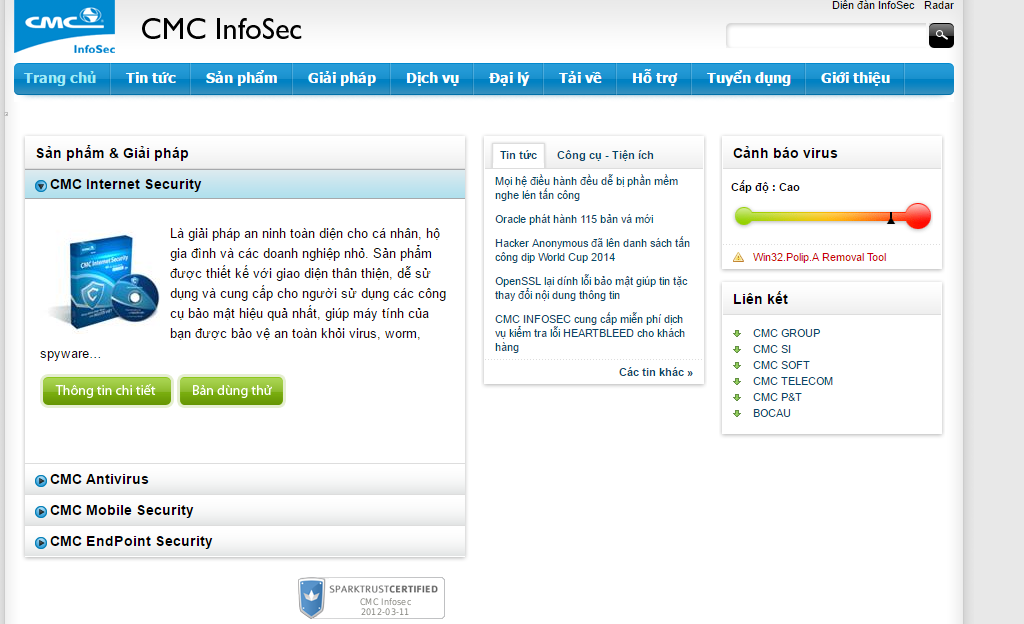Image resolution: width=1024 pixels, height=624 pixels.
Task: Open the Giải pháp menu
Action: [x=342, y=78]
